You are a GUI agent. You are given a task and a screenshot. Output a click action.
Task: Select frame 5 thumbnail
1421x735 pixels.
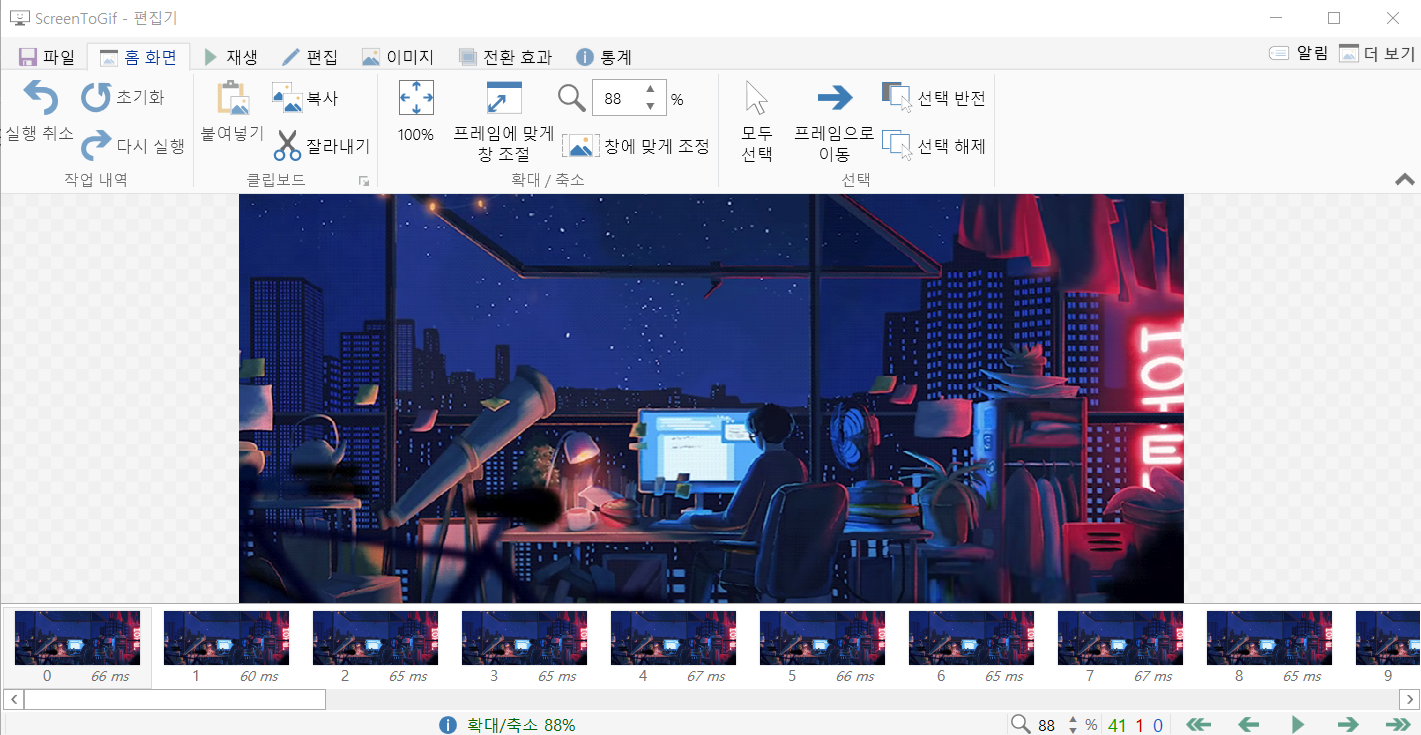point(822,638)
